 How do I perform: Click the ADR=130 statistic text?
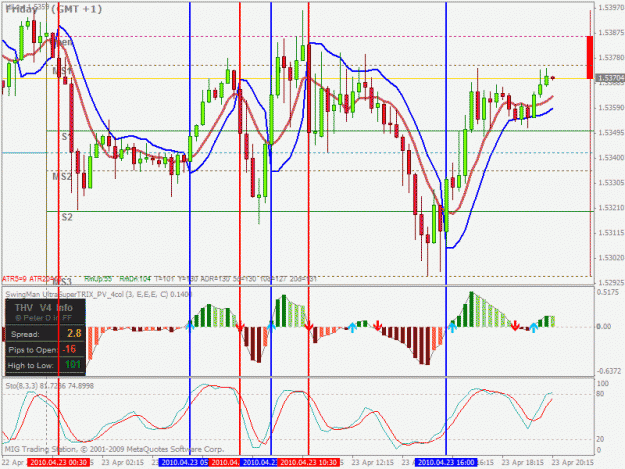coord(214,279)
